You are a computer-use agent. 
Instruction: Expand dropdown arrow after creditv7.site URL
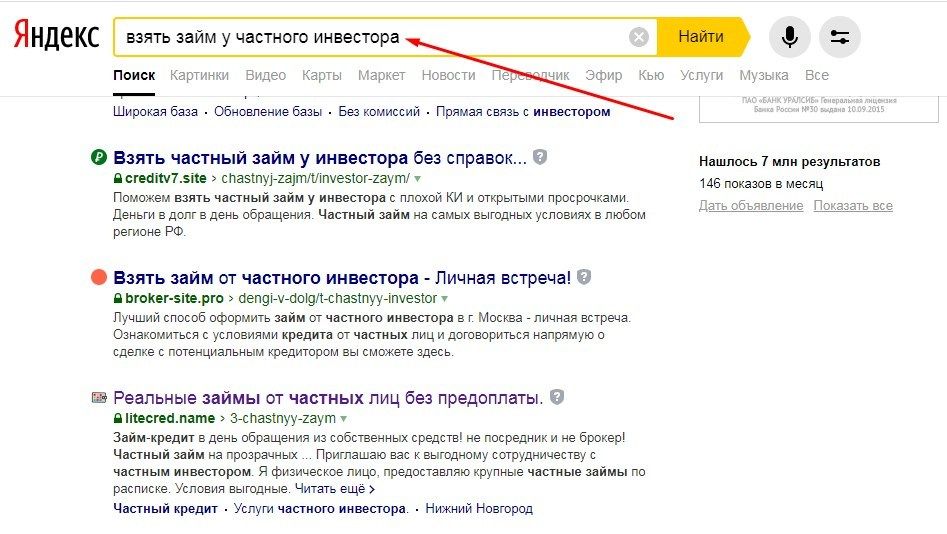click(417, 179)
